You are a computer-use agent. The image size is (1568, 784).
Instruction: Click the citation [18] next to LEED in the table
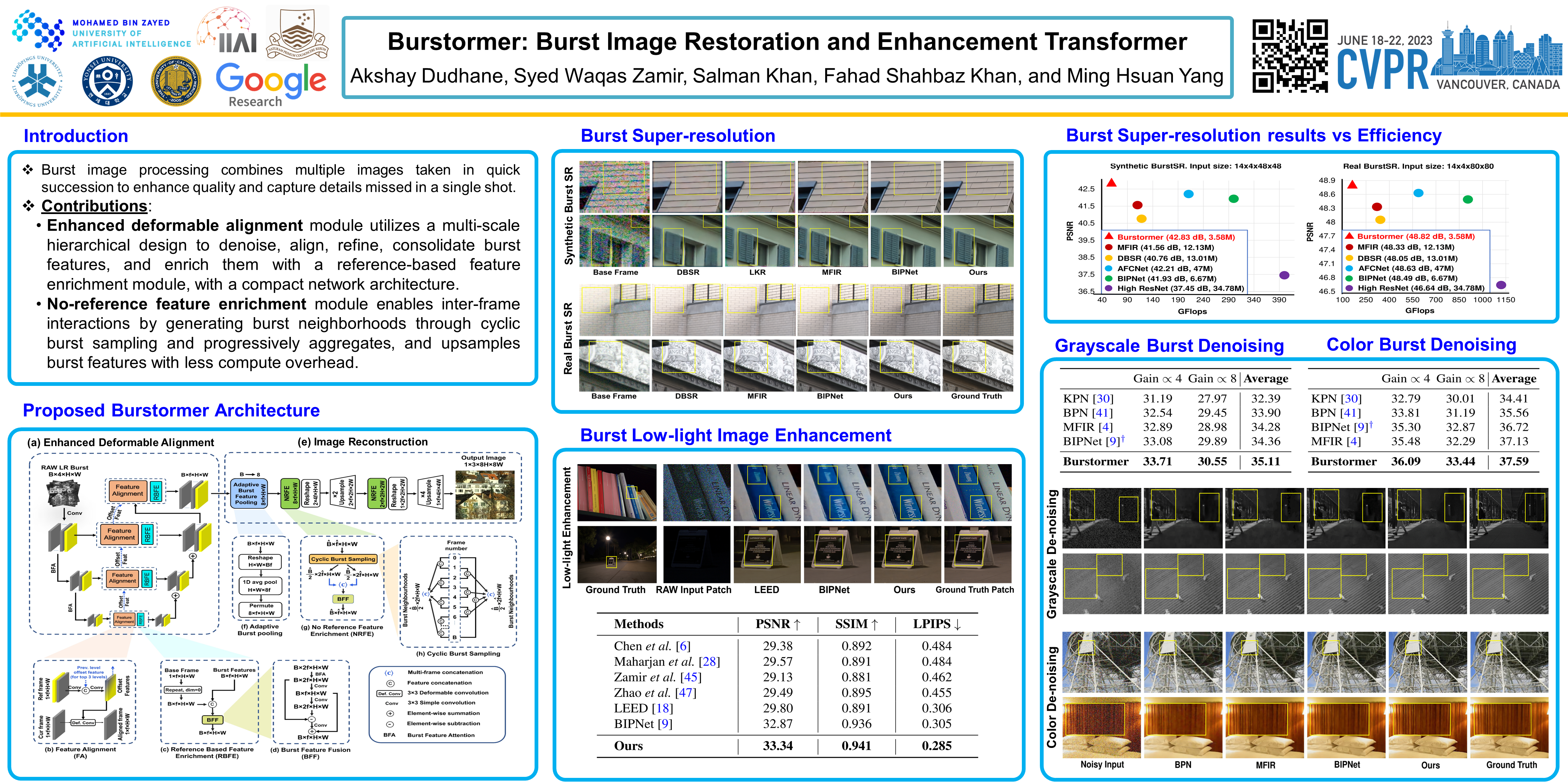point(662,708)
